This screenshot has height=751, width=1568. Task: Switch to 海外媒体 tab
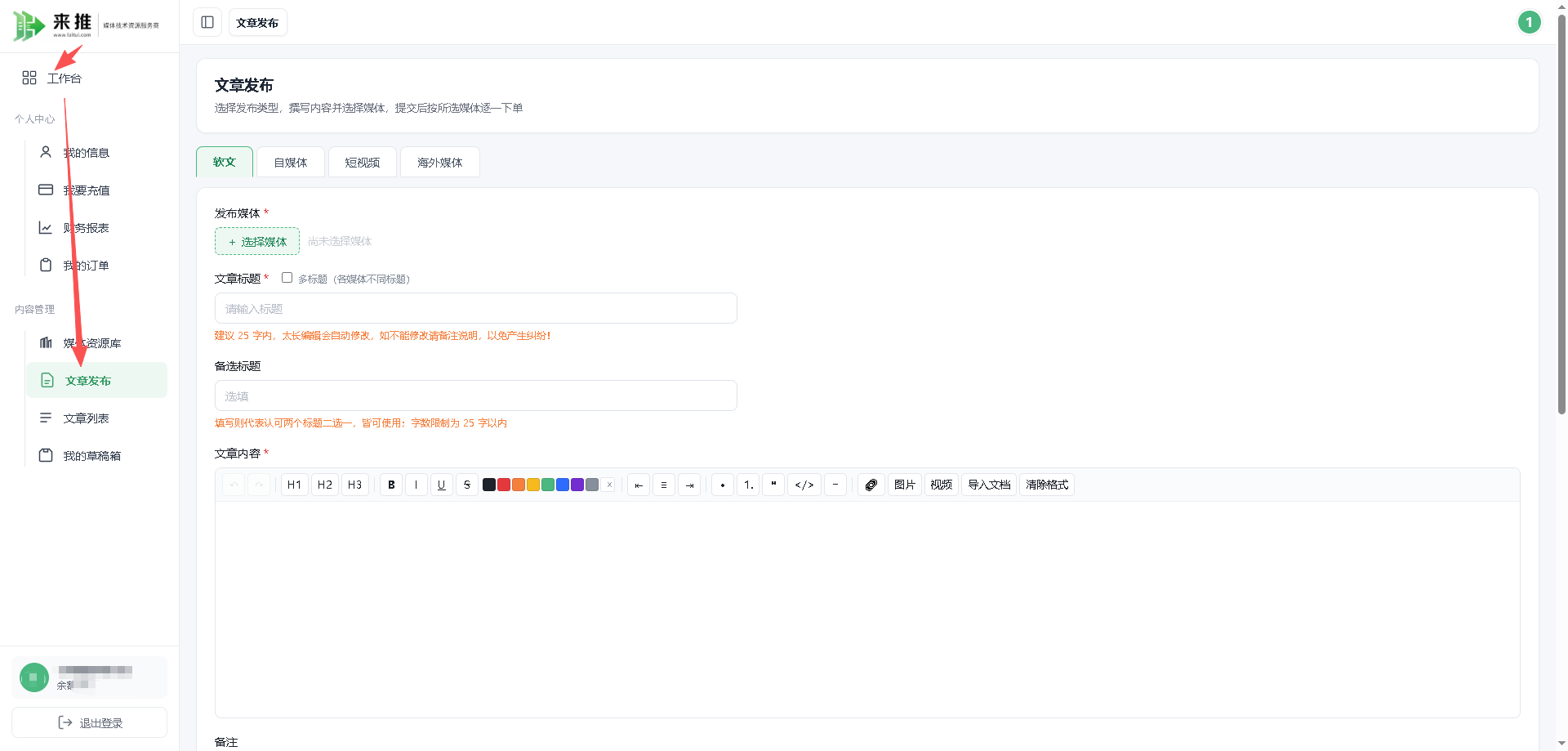tap(440, 162)
